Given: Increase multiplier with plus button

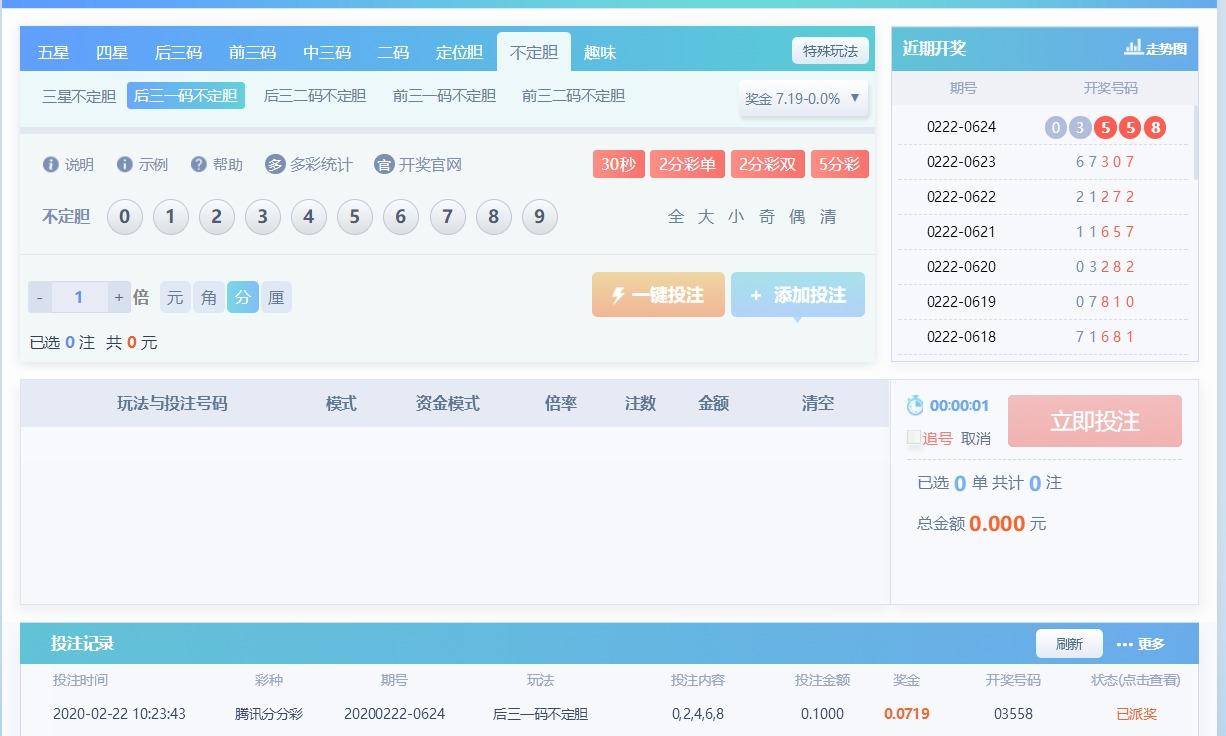Looking at the screenshot, I should (119, 297).
